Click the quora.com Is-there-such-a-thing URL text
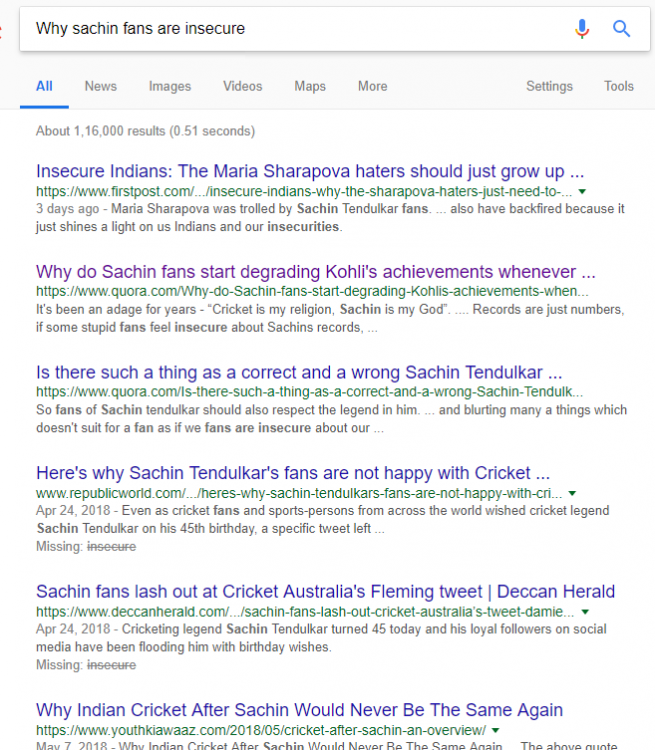Viewport: 655px width, 750px height. pos(309,391)
